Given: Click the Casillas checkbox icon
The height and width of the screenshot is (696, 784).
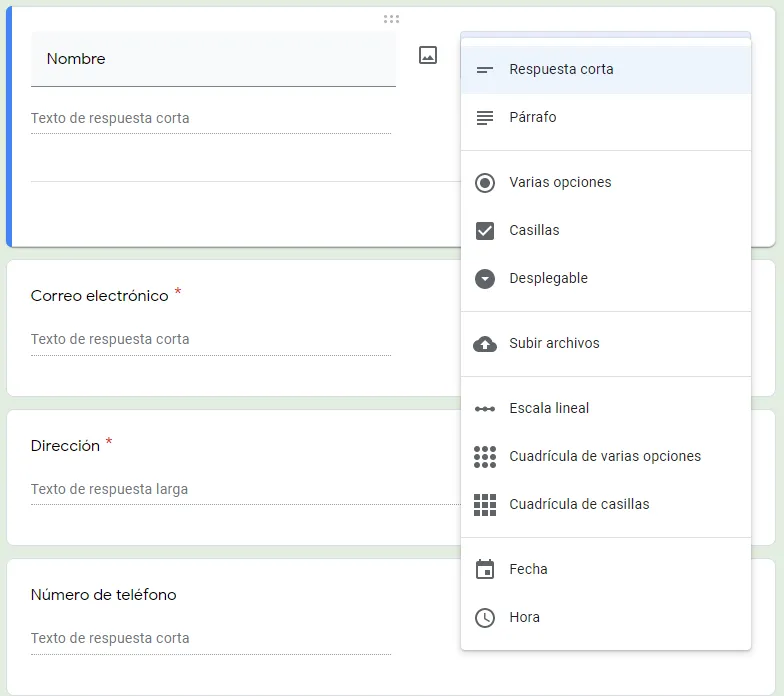Looking at the screenshot, I should (484, 230).
